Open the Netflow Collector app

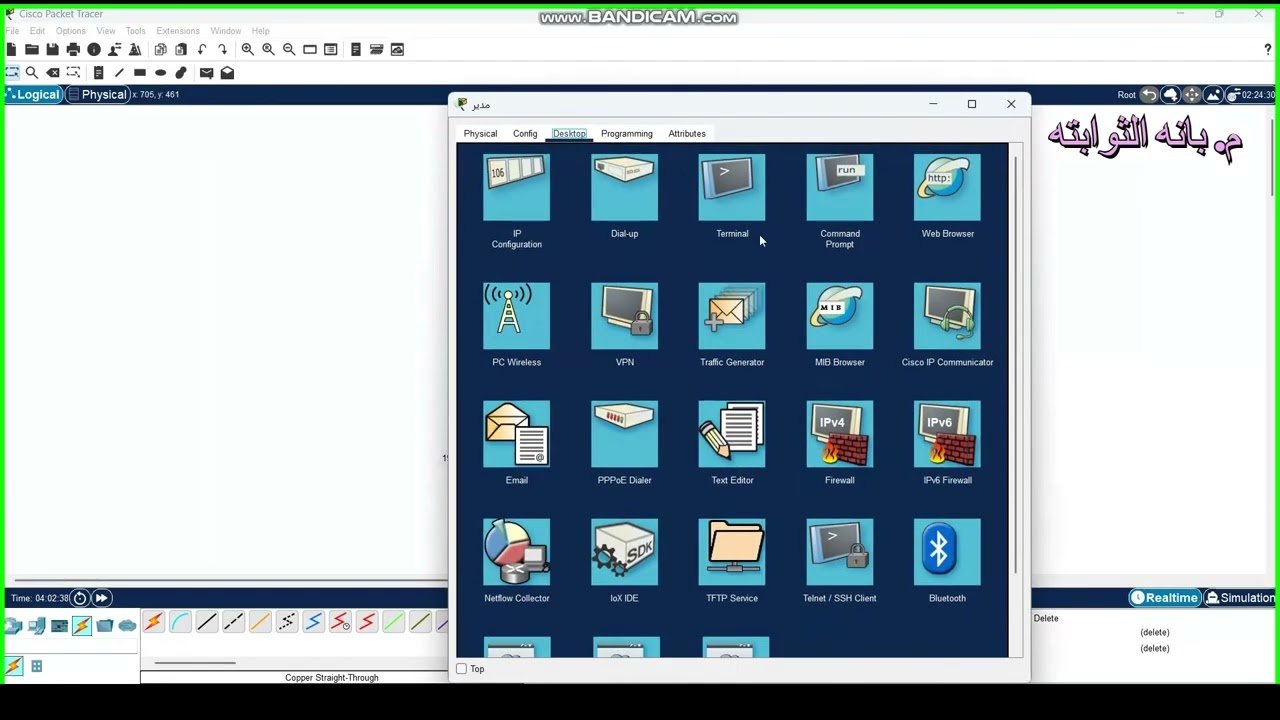(516, 552)
